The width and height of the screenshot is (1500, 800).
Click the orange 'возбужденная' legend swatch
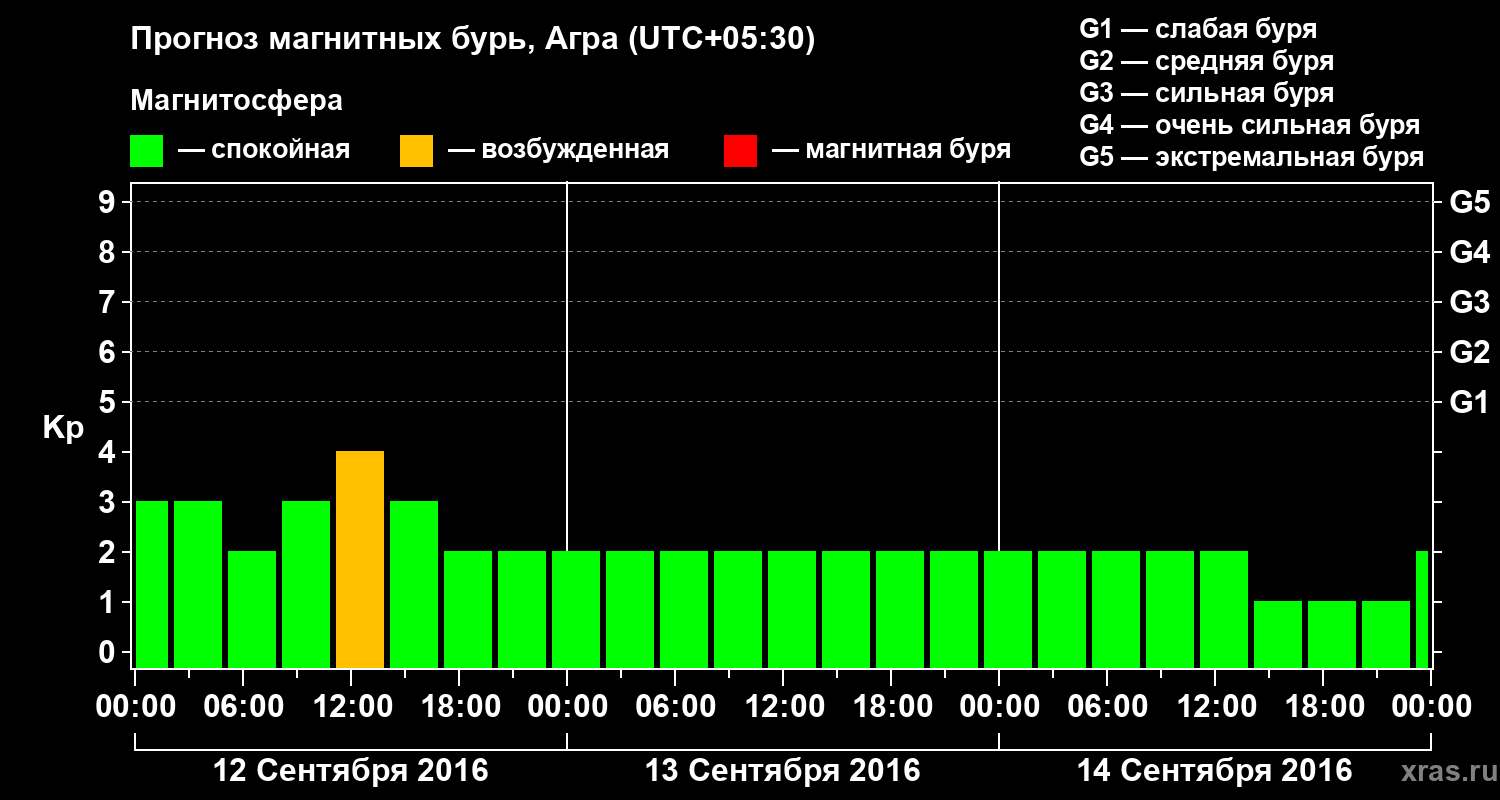click(416, 151)
